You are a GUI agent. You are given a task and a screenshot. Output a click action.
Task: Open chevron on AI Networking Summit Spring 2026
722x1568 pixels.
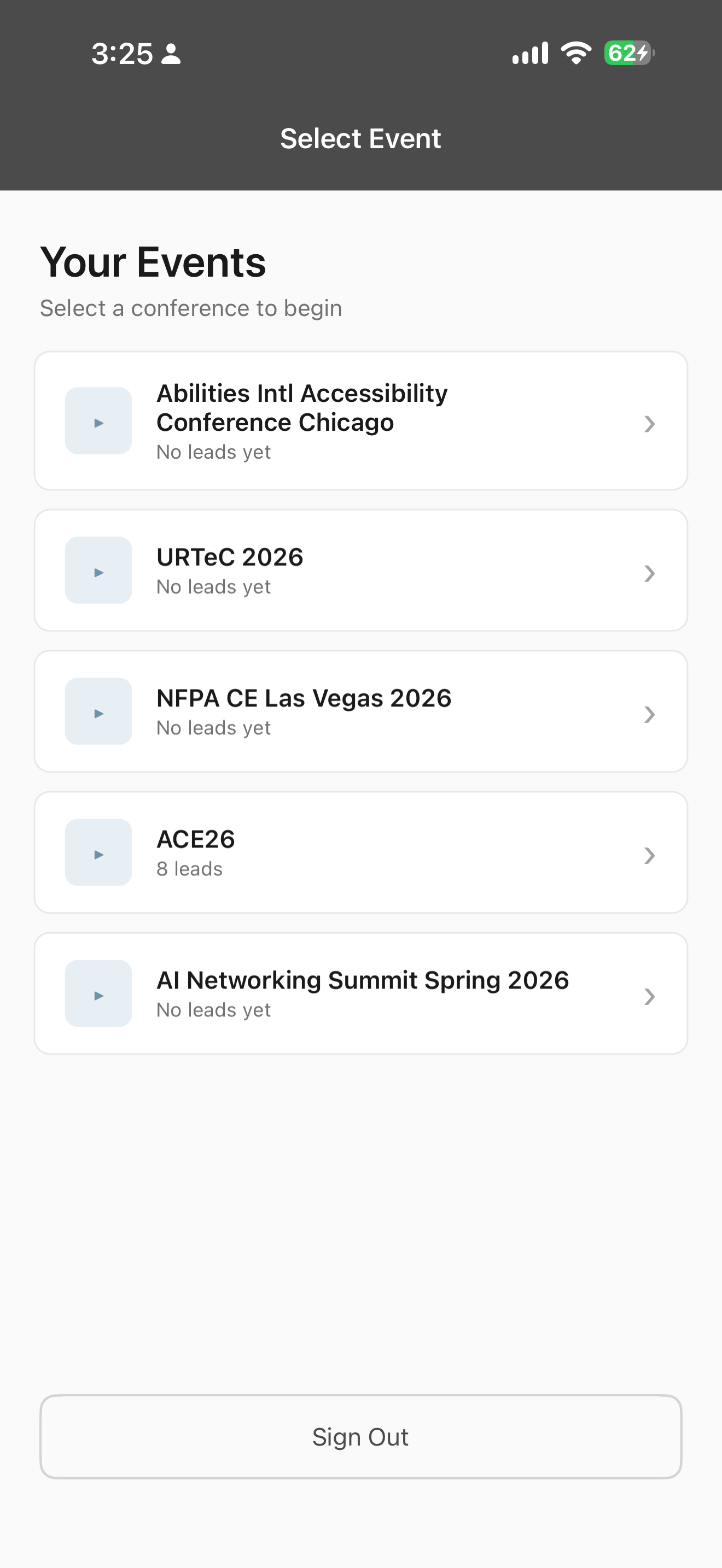coord(650,997)
